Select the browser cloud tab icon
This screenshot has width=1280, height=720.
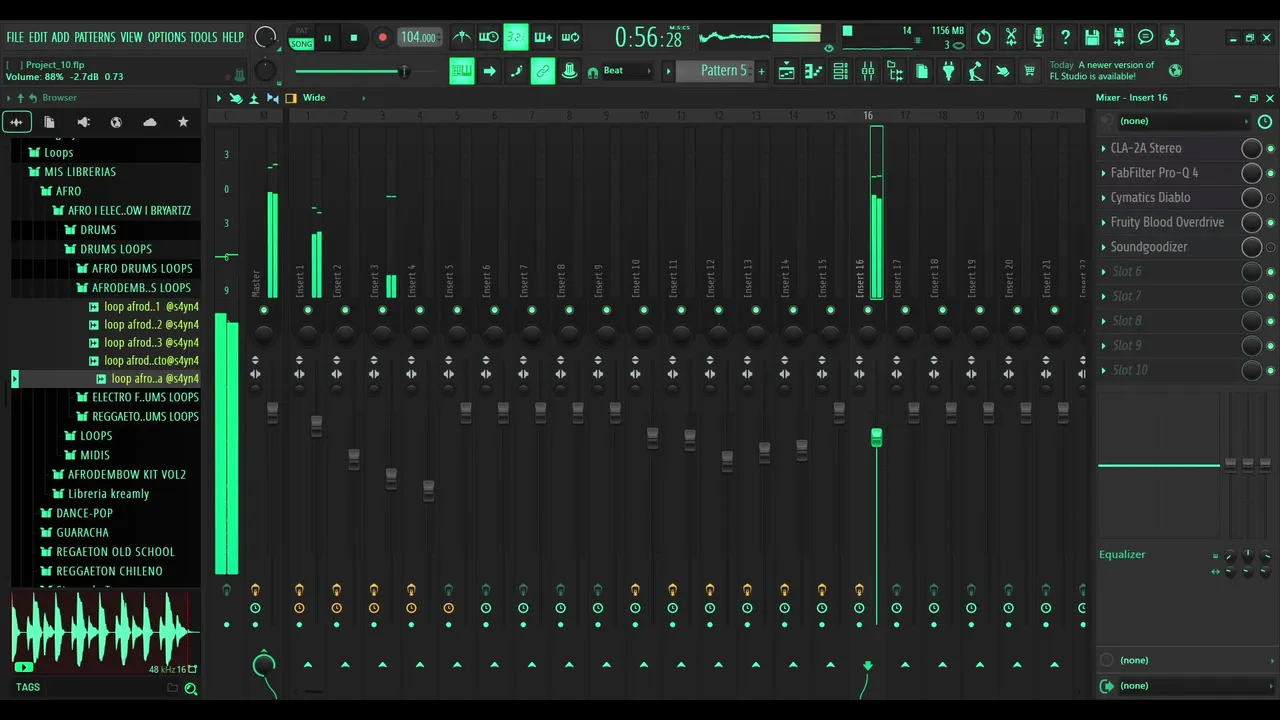click(150, 122)
